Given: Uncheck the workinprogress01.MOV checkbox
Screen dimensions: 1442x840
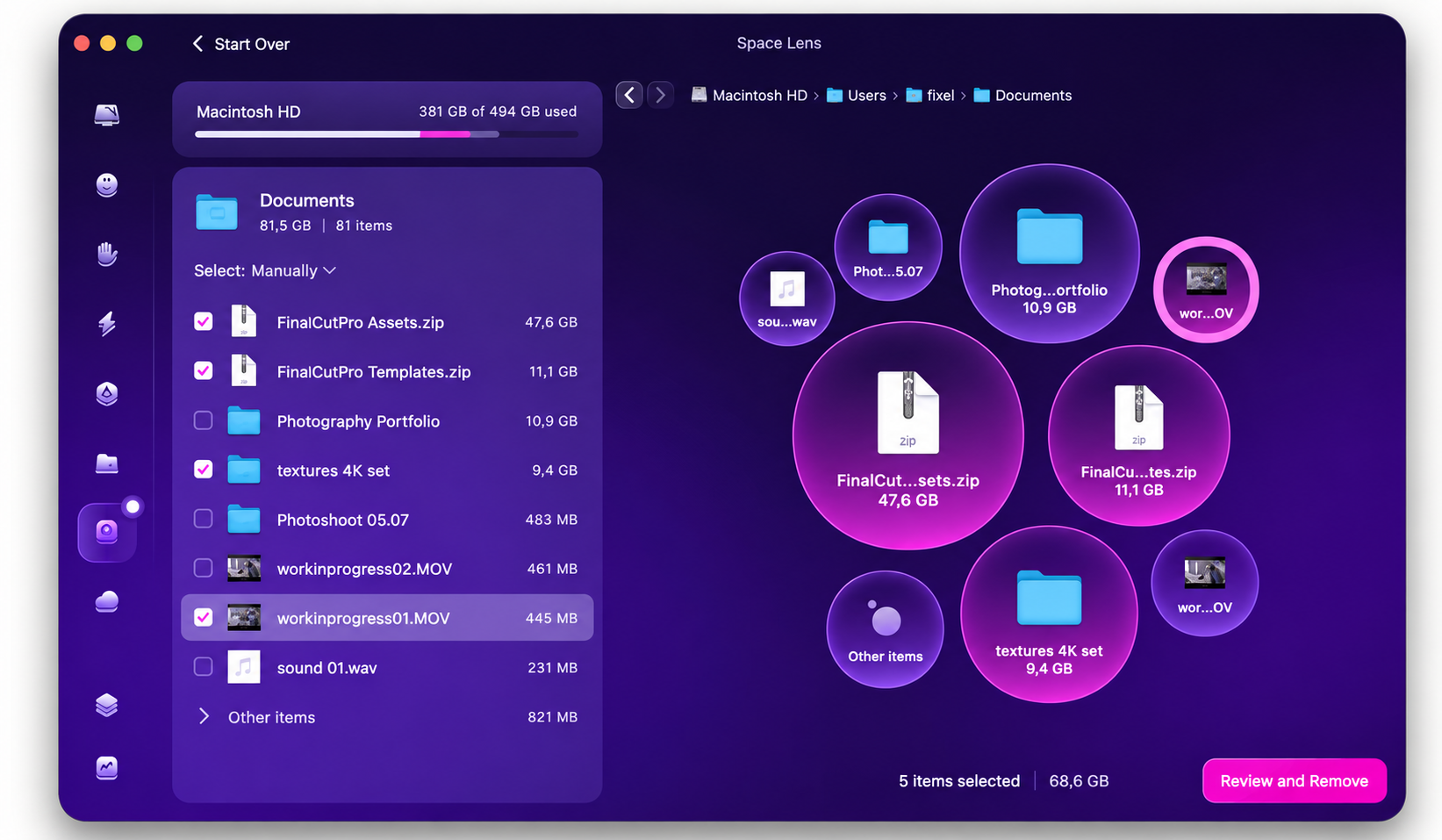Looking at the screenshot, I should pyautogui.click(x=204, y=618).
